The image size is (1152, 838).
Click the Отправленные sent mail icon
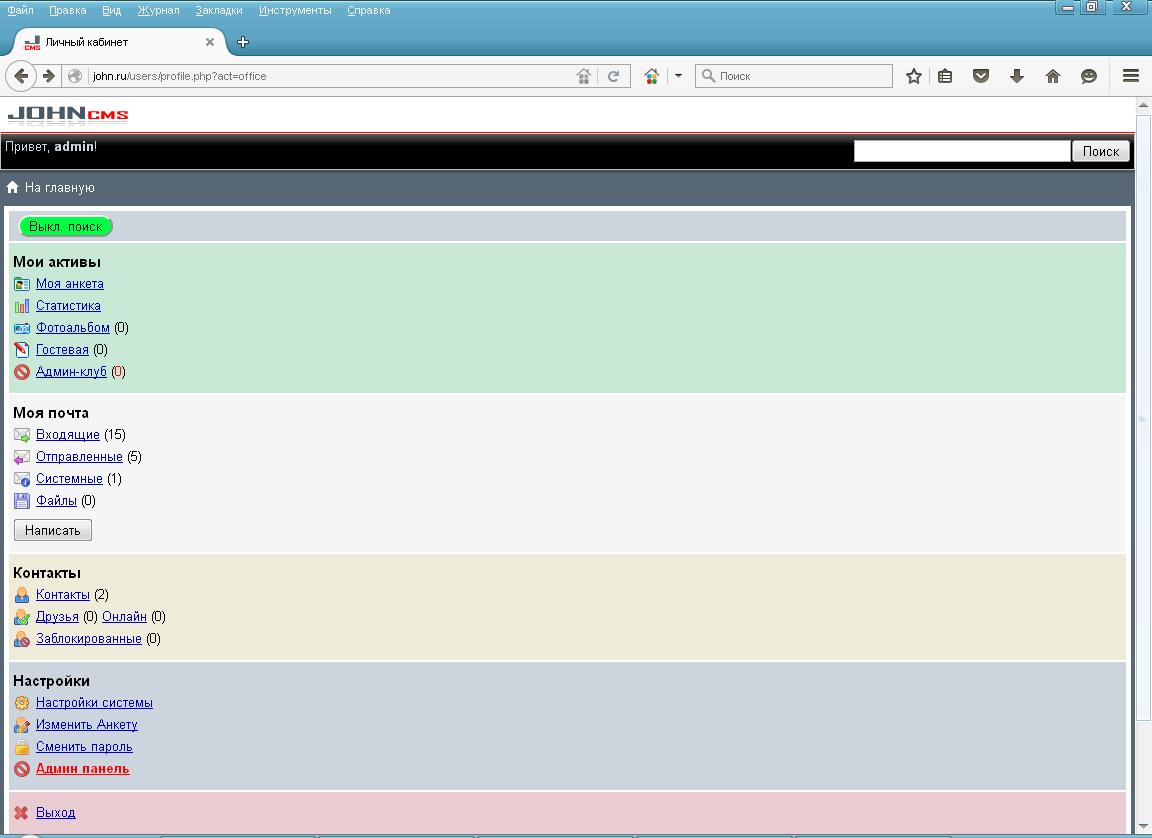(22, 457)
